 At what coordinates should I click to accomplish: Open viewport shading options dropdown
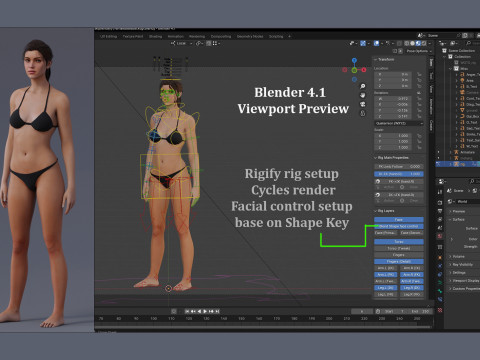coord(430,43)
